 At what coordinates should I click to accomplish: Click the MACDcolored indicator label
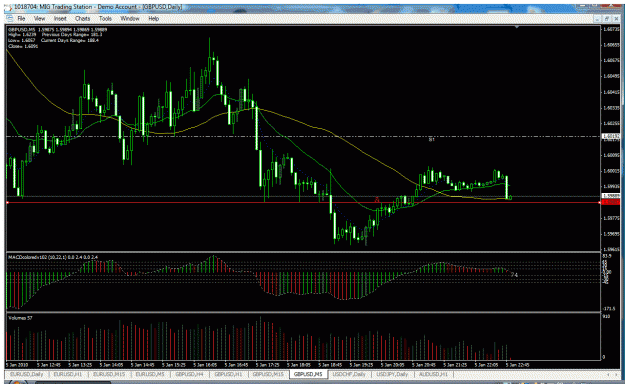pos(53,257)
